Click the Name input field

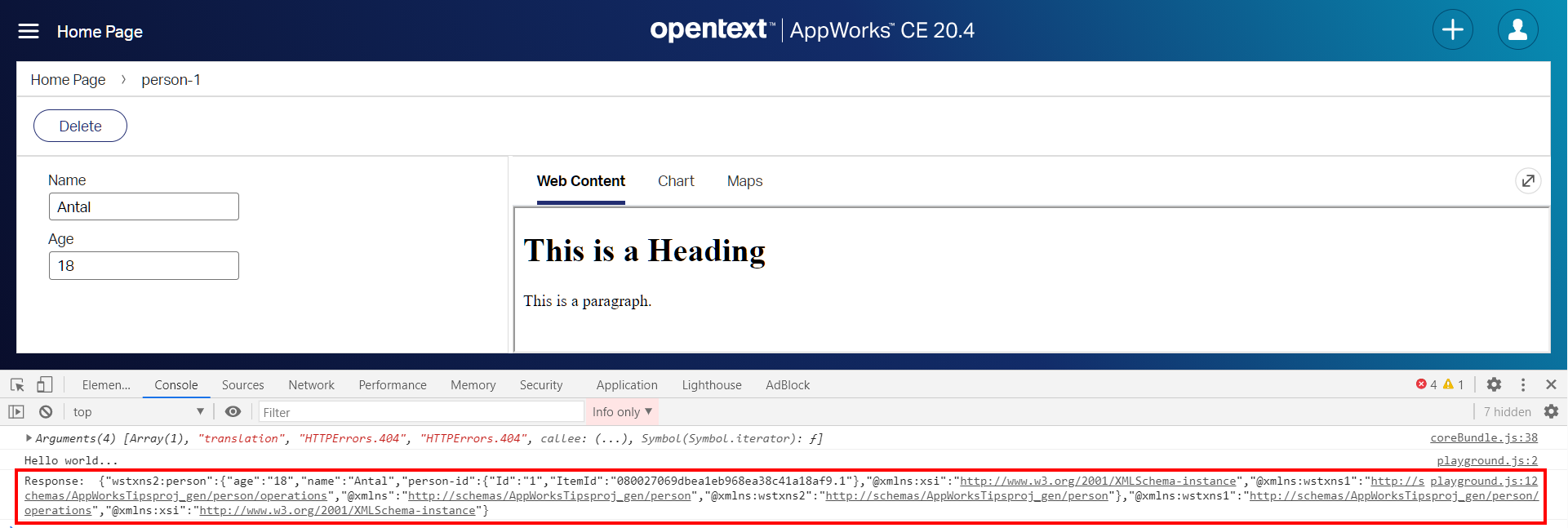point(144,206)
